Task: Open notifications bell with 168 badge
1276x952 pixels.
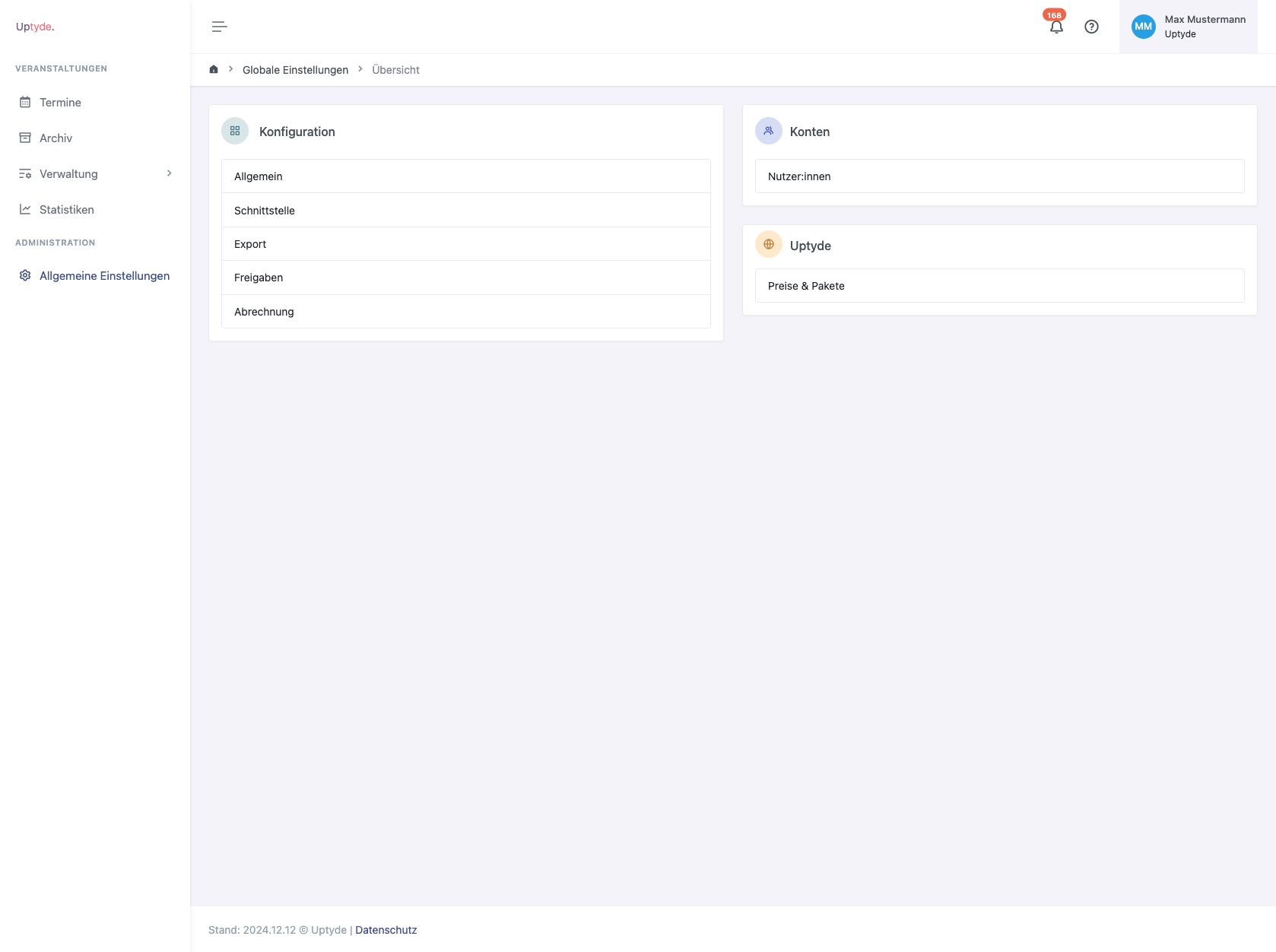Action: tap(1056, 27)
